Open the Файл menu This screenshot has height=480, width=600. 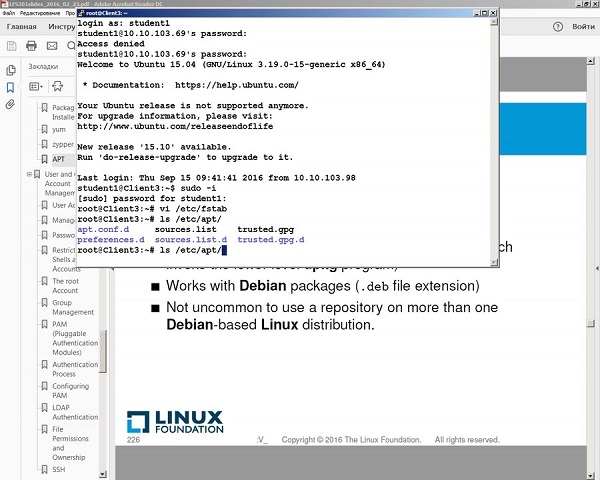(x=9, y=12)
